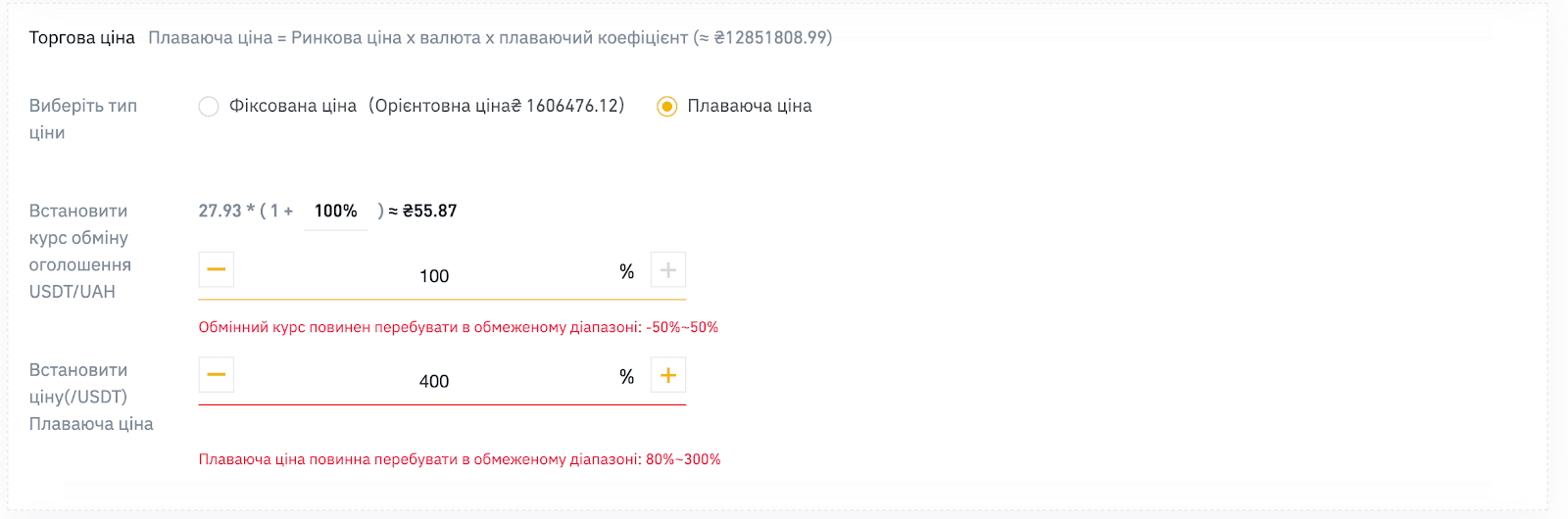Select the "Плаваюча ціна" radio button

tap(666, 107)
